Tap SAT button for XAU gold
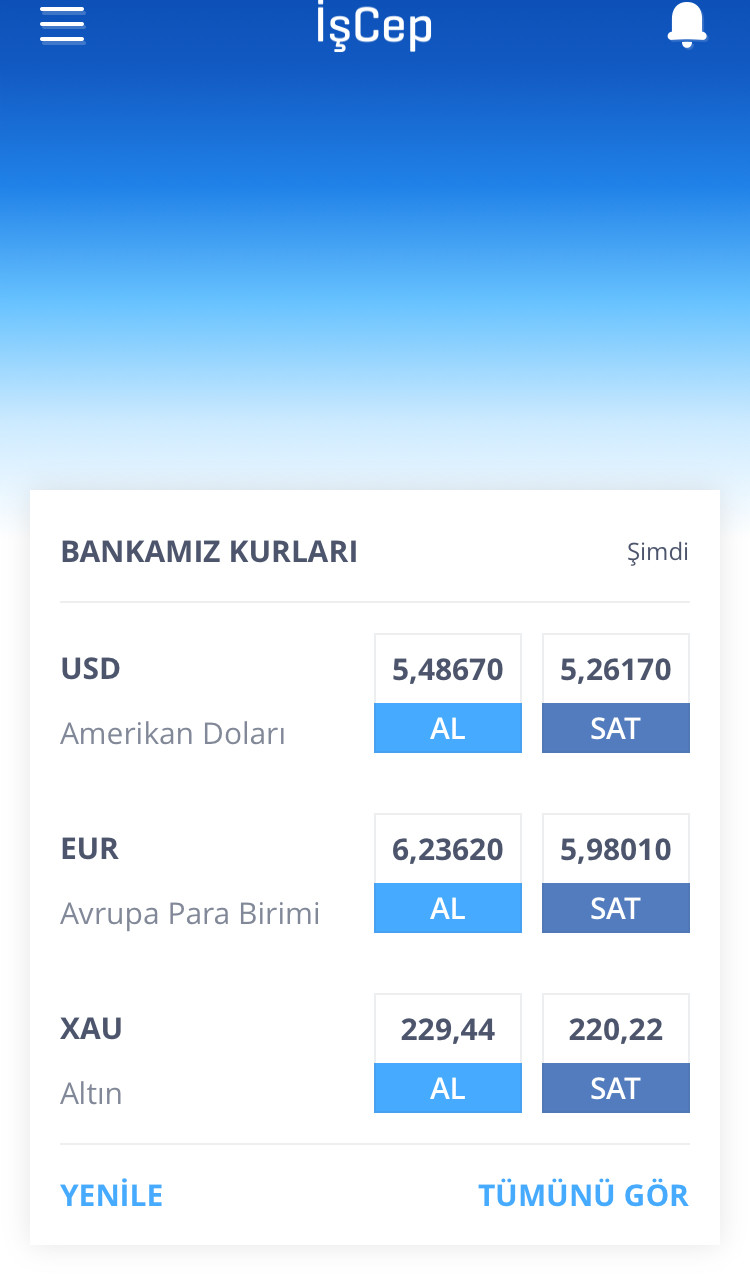Image resolution: width=750 pixels, height=1275 pixels. tap(616, 1088)
